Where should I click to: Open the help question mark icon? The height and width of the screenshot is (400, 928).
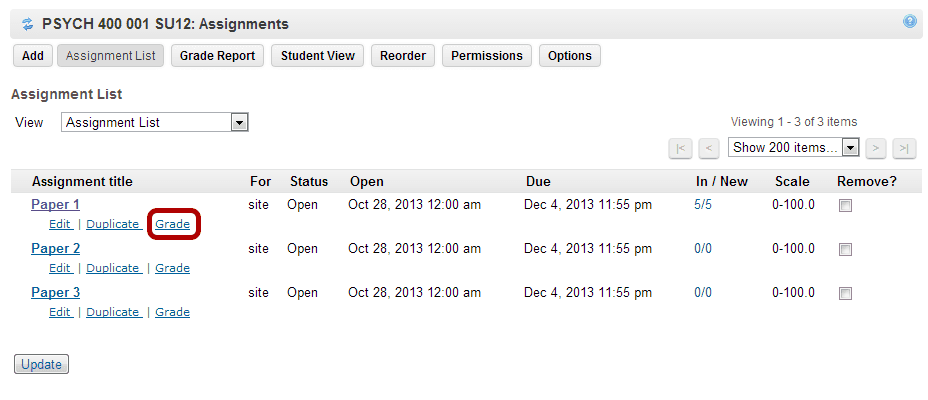[910, 22]
